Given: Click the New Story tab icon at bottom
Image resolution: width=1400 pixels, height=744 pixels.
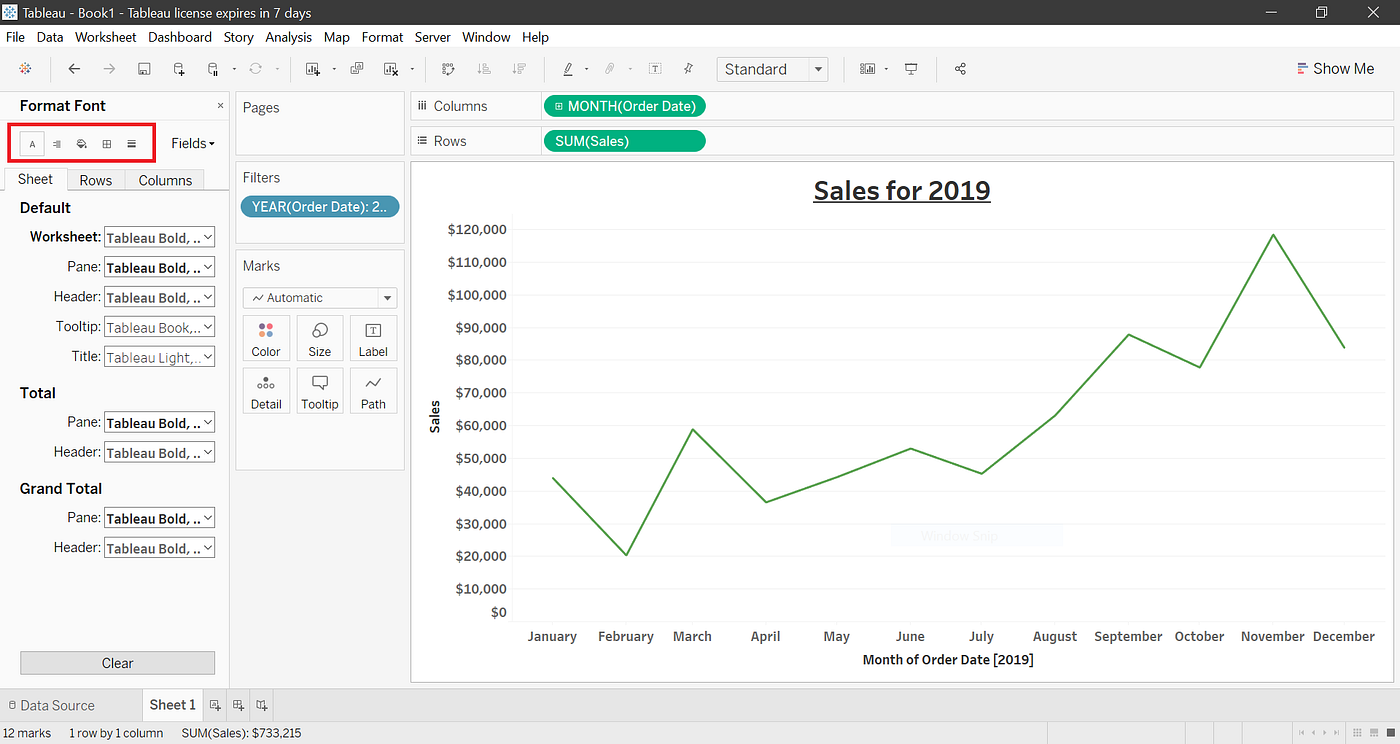Looking at the screenshot, I should 261,705.
